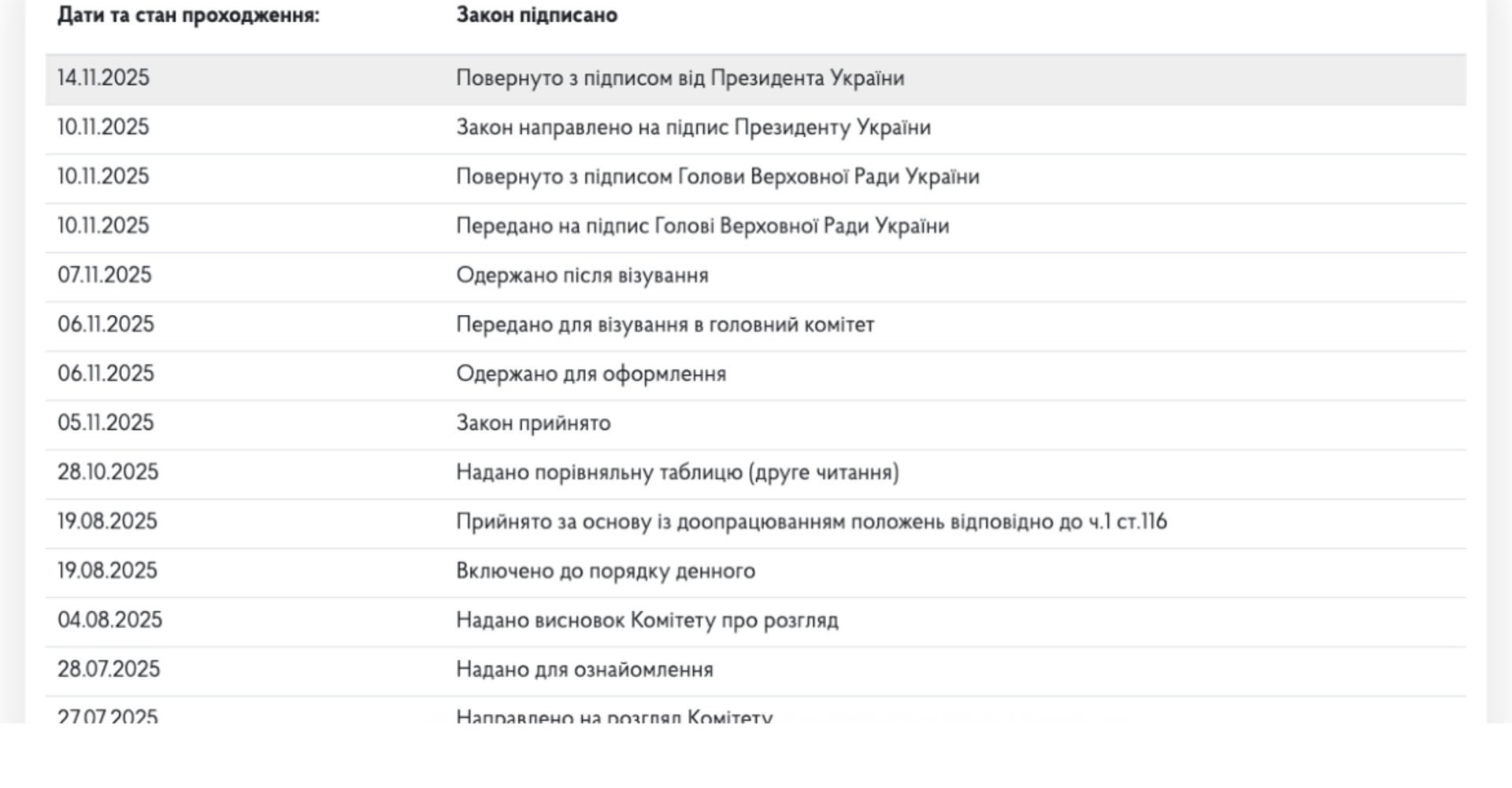The height and width of the screenshot is (788, 1512).
Task: Select the "Одержано для оформлення" entry
Action: click(591, 374)
